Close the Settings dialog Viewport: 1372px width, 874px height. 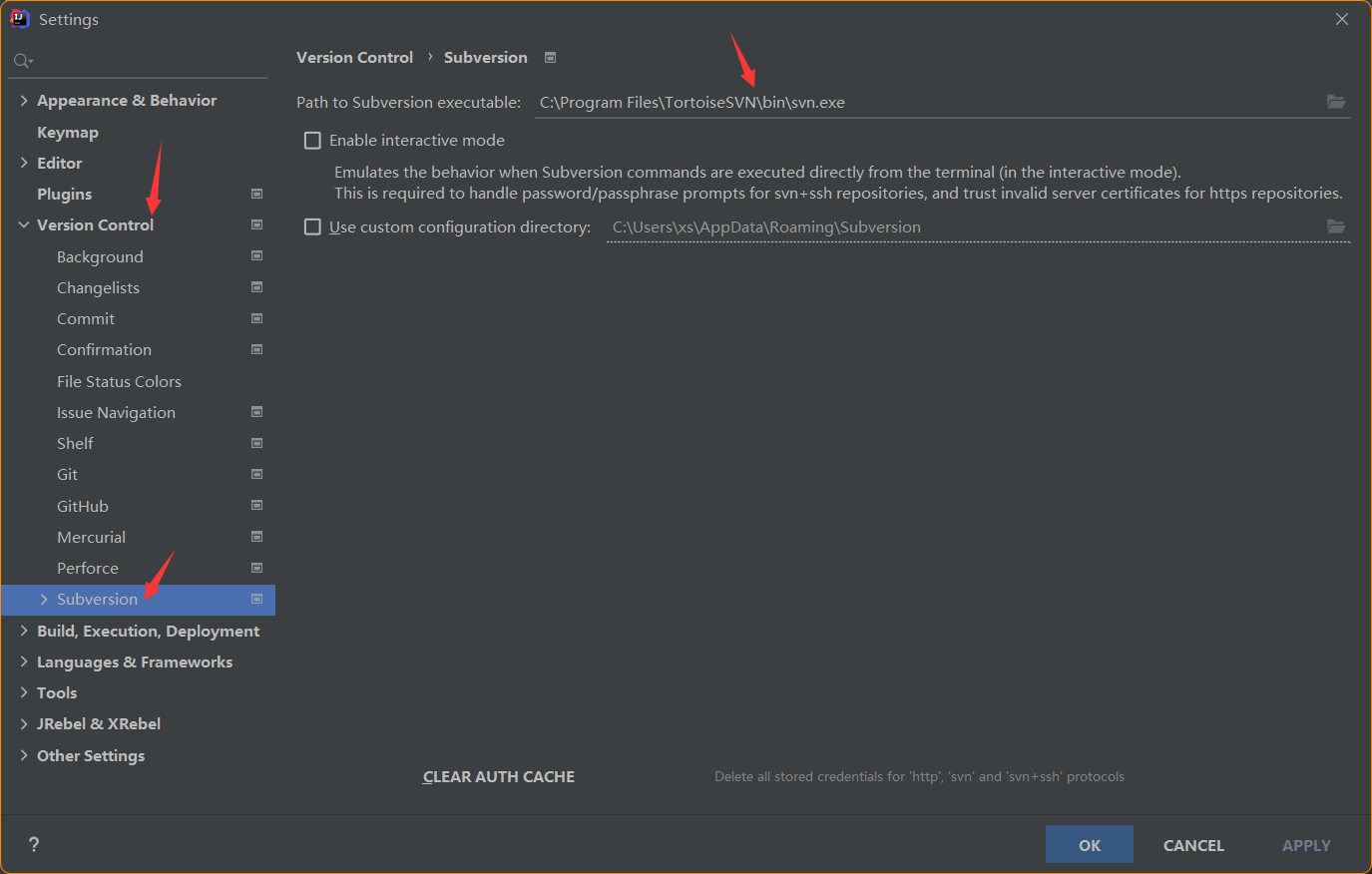[x=1342, y=19]
